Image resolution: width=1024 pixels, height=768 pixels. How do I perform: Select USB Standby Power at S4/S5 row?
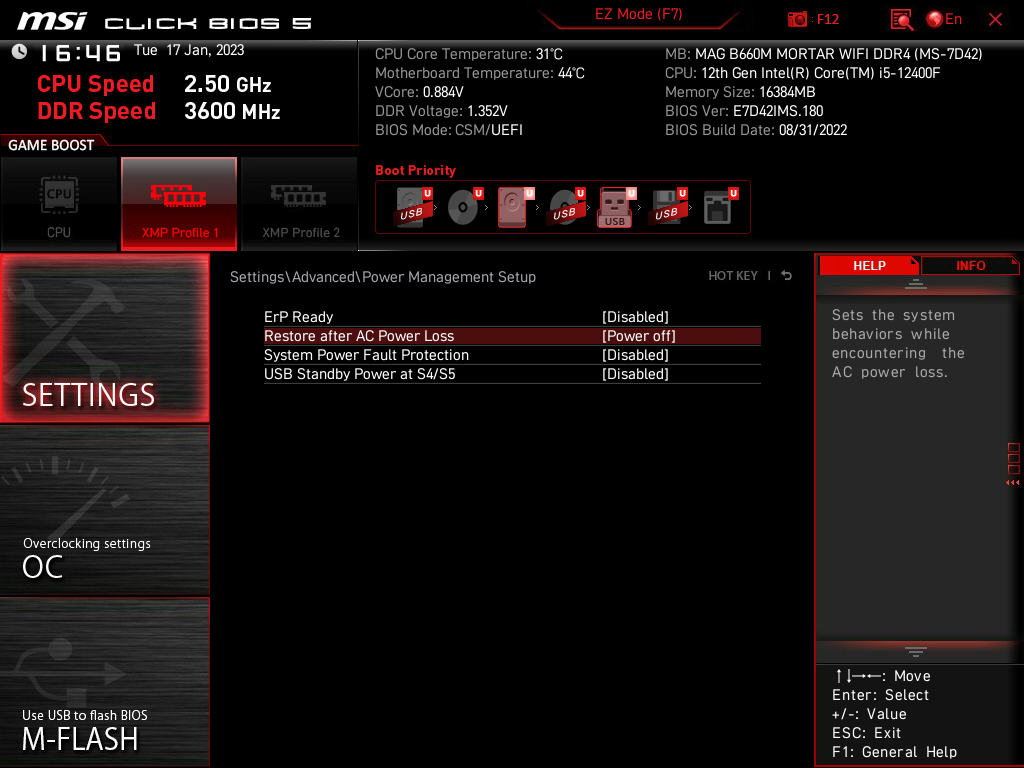512,374
